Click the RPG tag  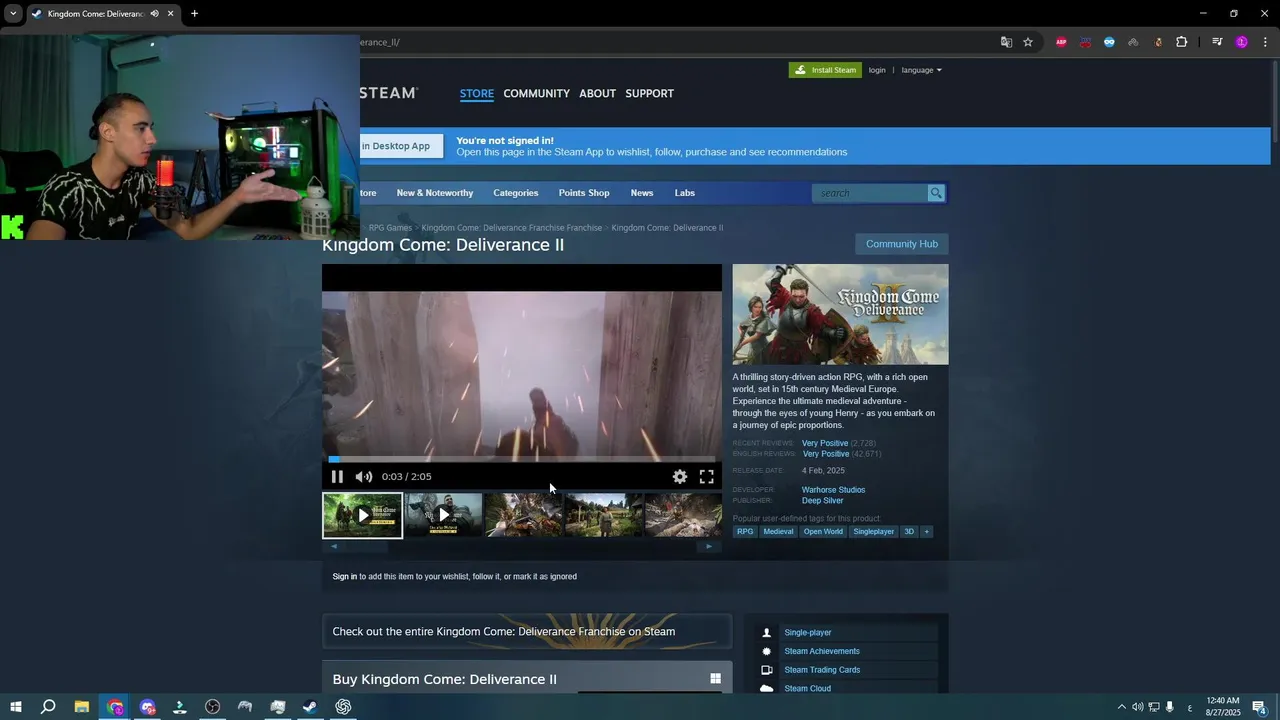745,532
